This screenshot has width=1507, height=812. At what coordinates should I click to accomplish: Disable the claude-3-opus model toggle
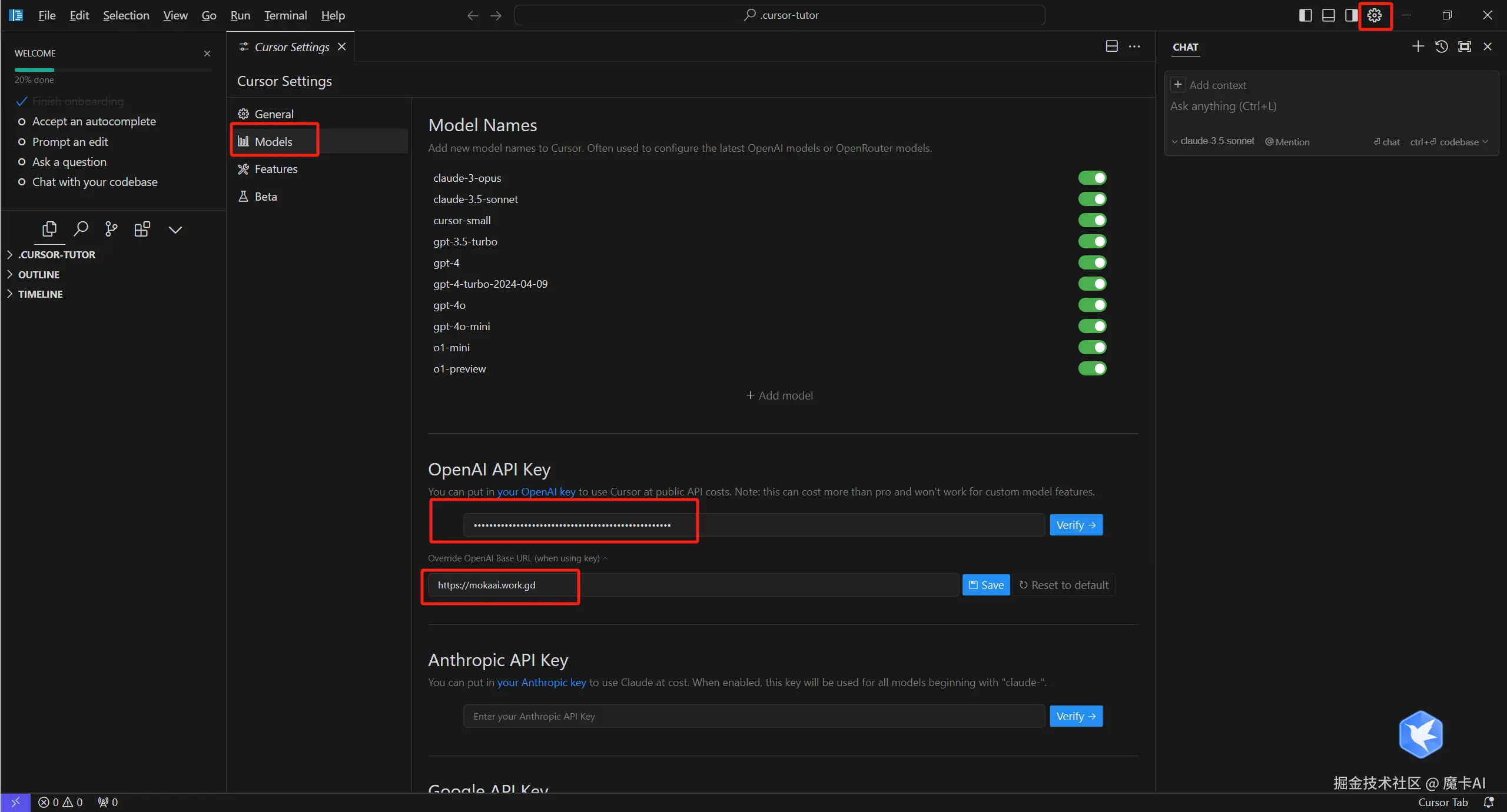pos(1092,178)
